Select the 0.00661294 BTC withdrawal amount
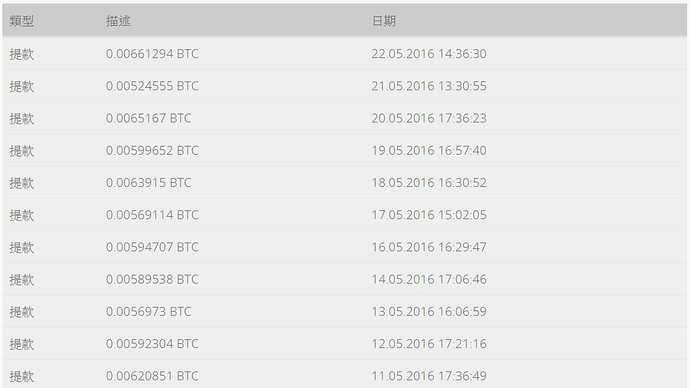The height and width of the screenshot is (388, 690). (x=152, y=54)
